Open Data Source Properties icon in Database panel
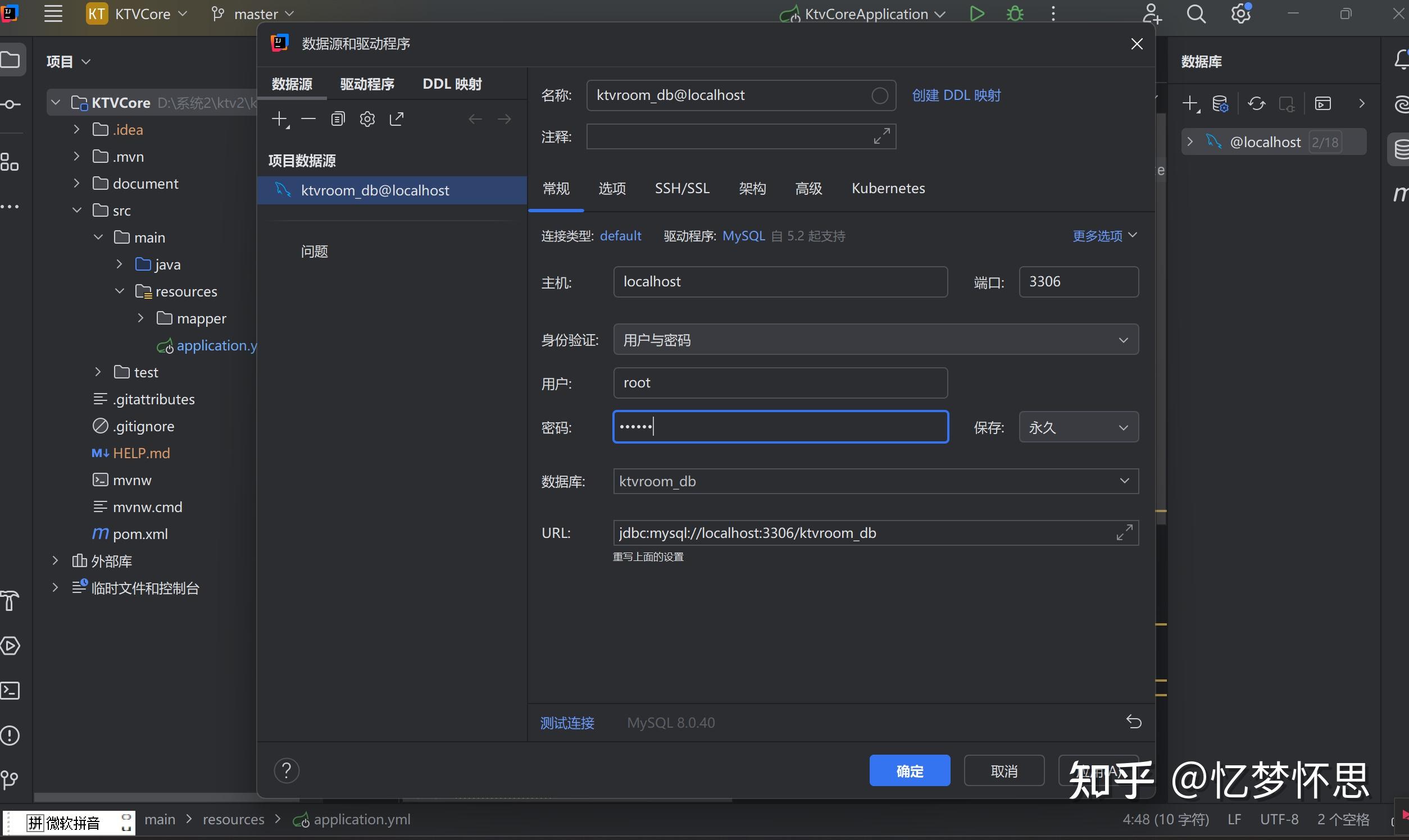 coord(1220,103)
